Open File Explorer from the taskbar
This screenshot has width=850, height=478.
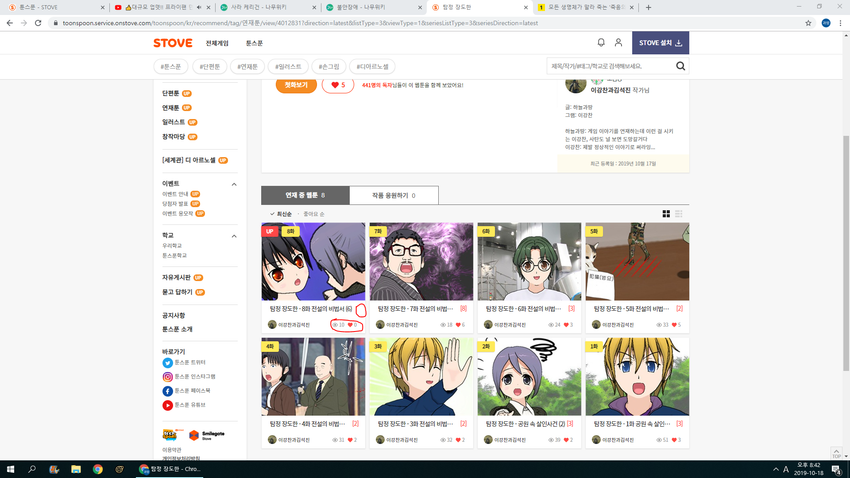[x=76, y=469]
